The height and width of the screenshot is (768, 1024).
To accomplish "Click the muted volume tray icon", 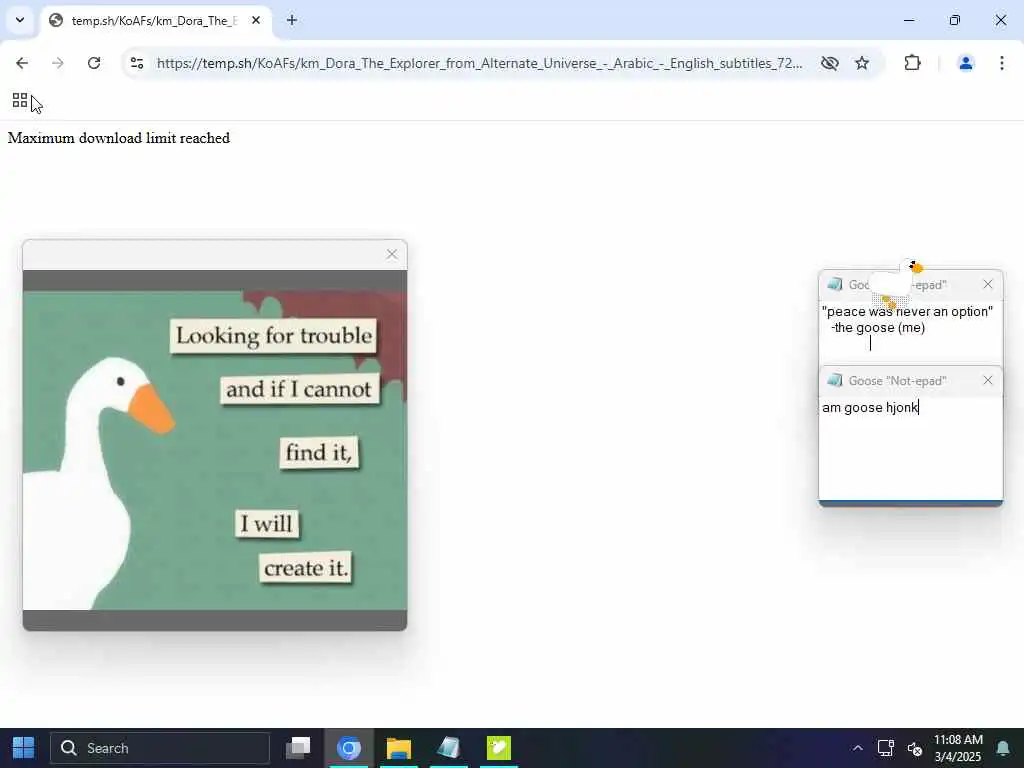I will tap(915, 748).
